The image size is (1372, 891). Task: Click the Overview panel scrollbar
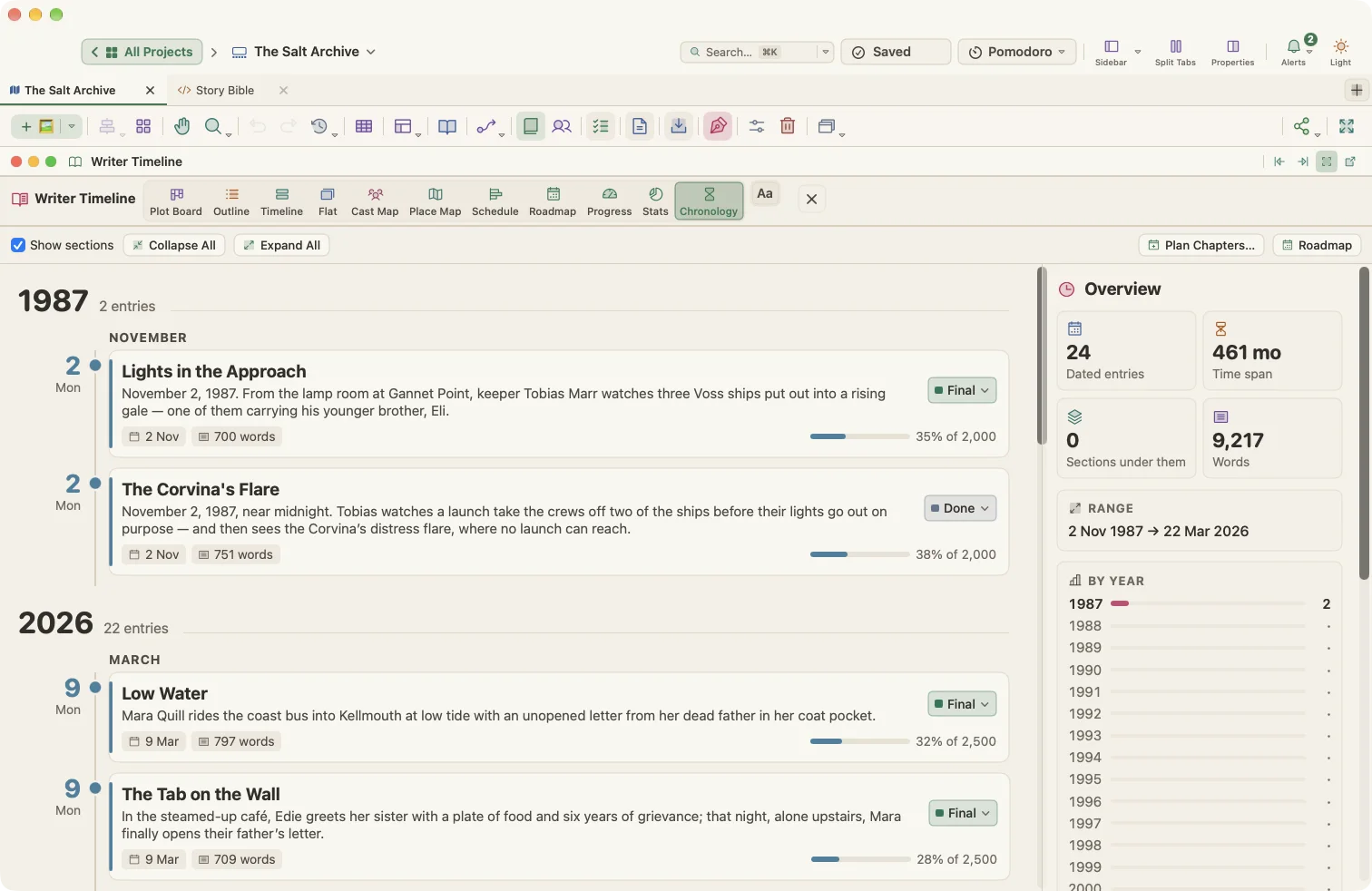pyautogui.click(x=1364, y=423)
